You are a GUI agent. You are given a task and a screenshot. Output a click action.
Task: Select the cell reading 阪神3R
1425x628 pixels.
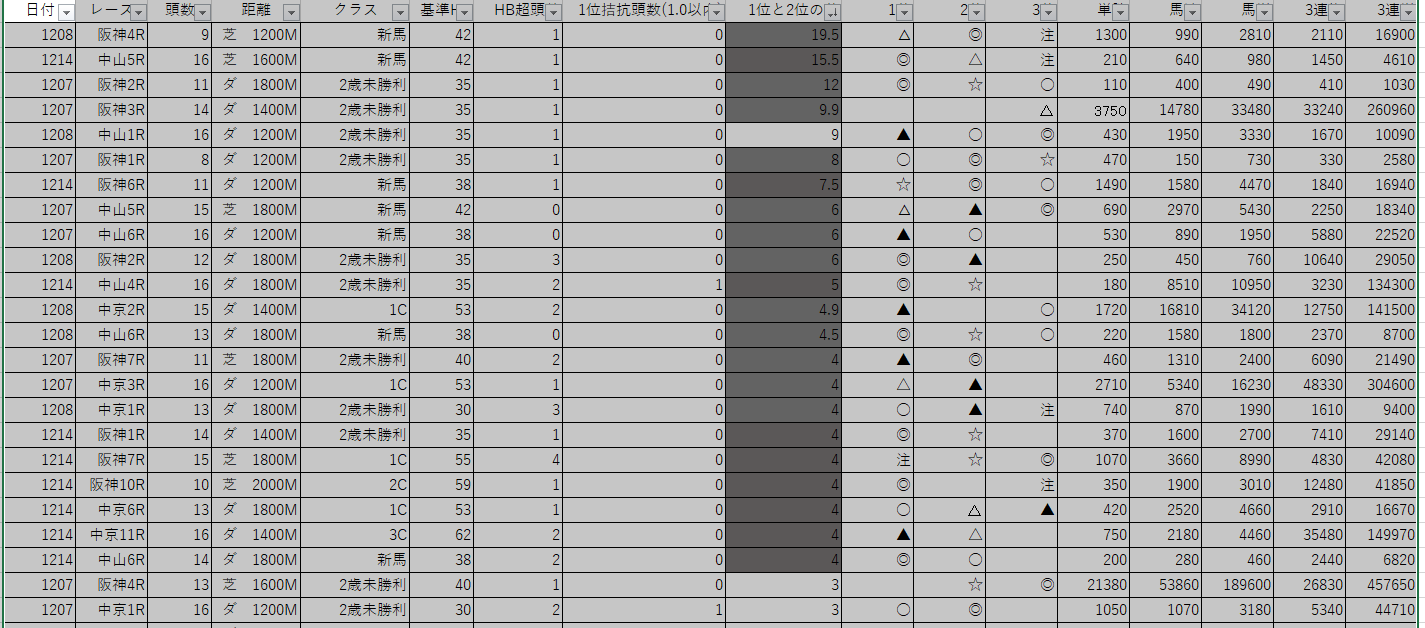pos(111,110)
